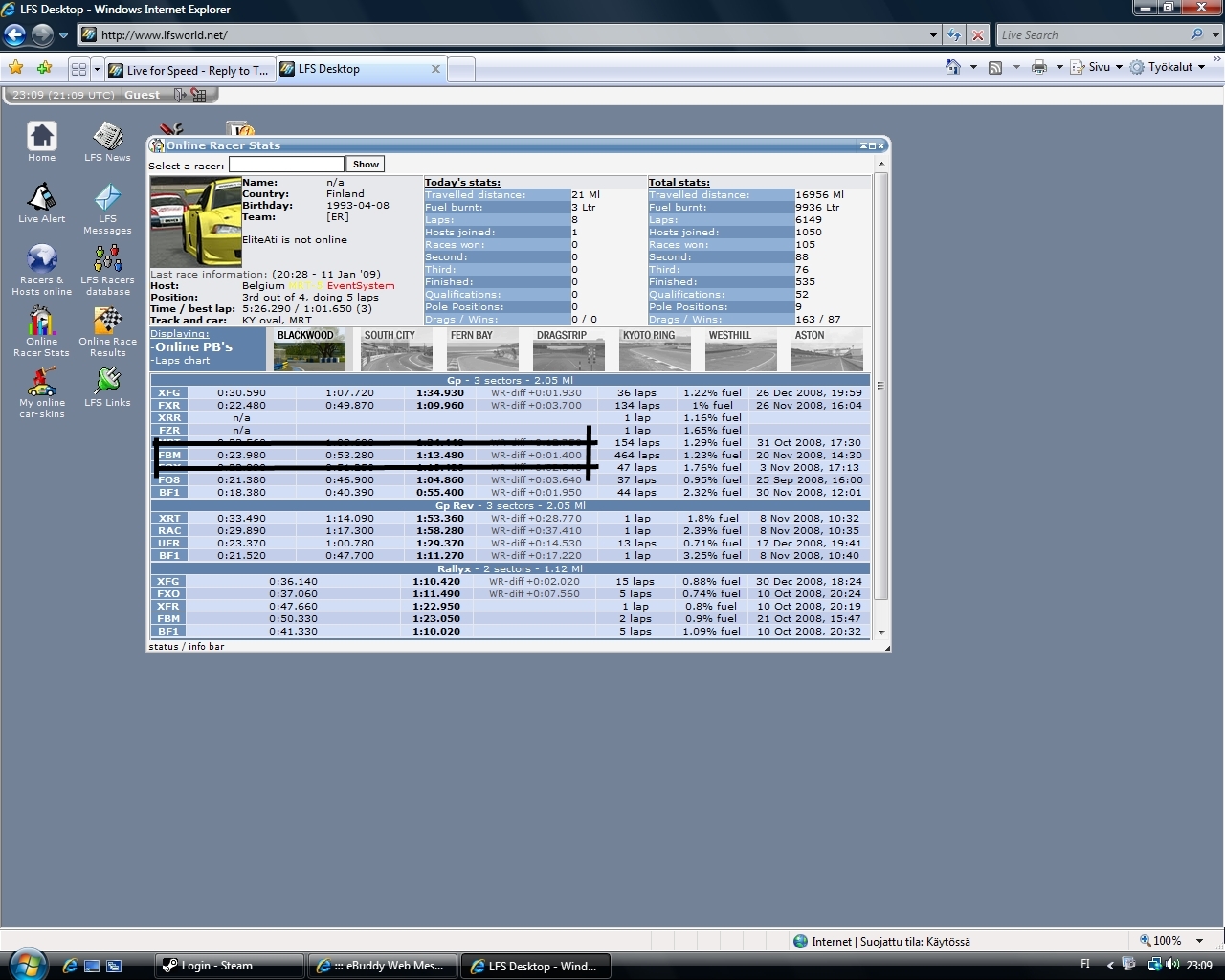Open the Työkalut menu dropdown
The height and width of the screenshot is (980, 1225).
click(x=1168, y=67)
